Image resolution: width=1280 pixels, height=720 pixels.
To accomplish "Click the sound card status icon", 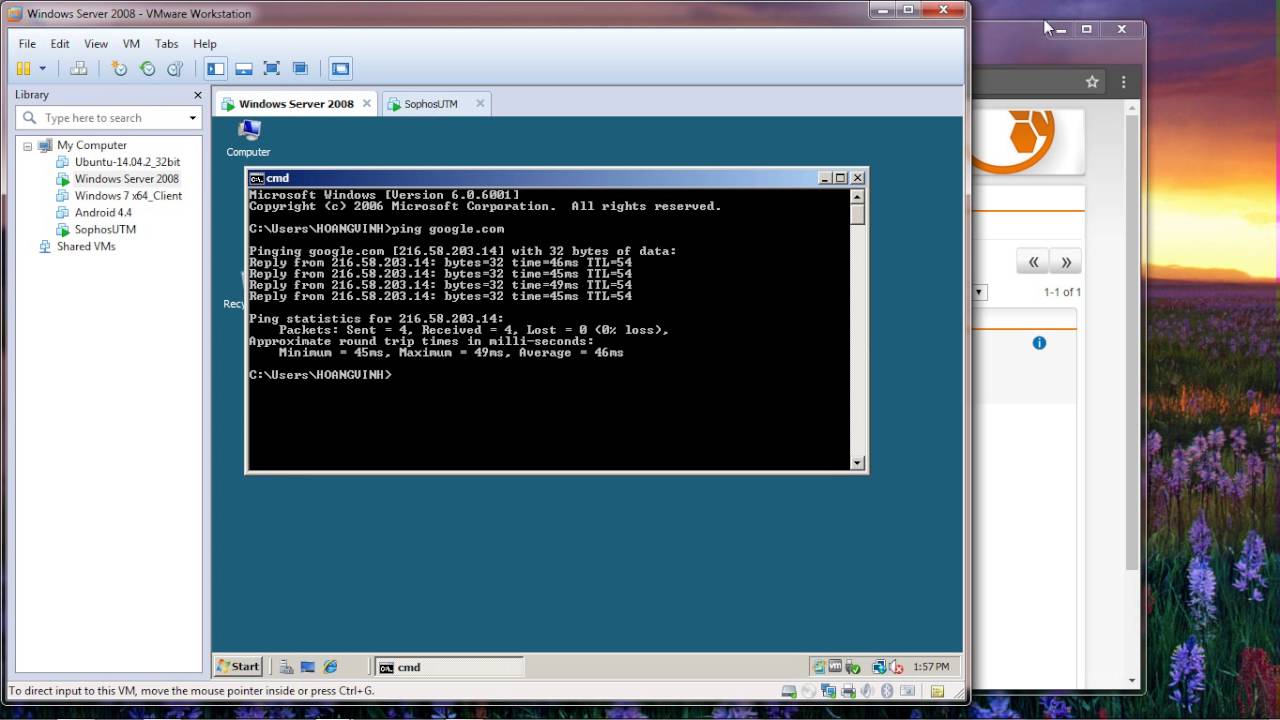I will click(x=867, y=691).
